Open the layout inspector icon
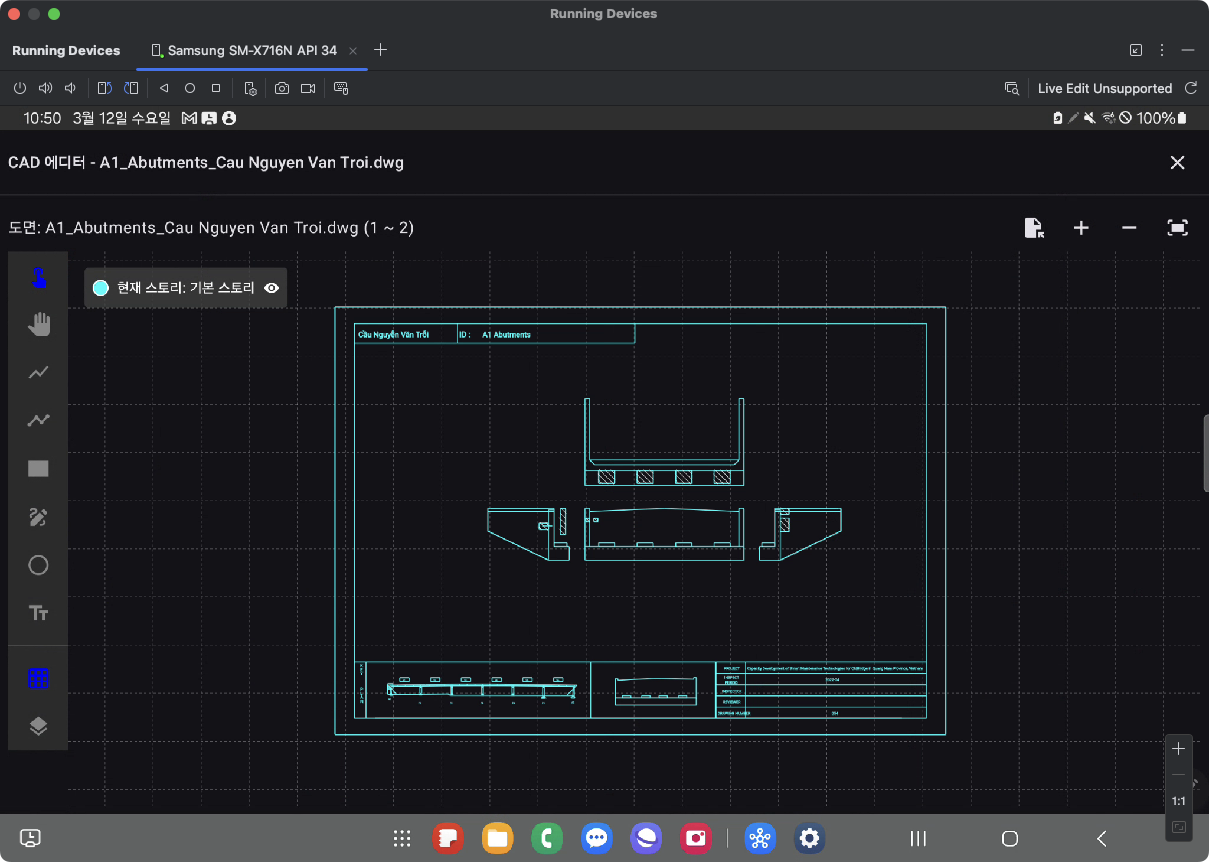The image size is (1209, 862). (x=1011, y=88)
